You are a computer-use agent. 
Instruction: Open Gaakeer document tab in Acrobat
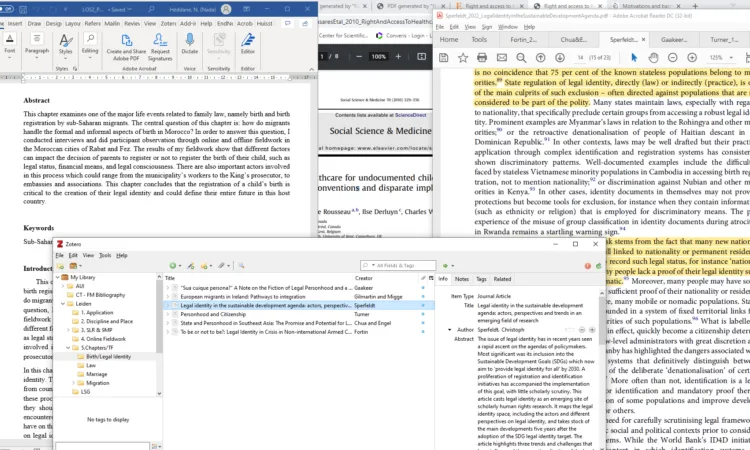click(x=673, y=40)
